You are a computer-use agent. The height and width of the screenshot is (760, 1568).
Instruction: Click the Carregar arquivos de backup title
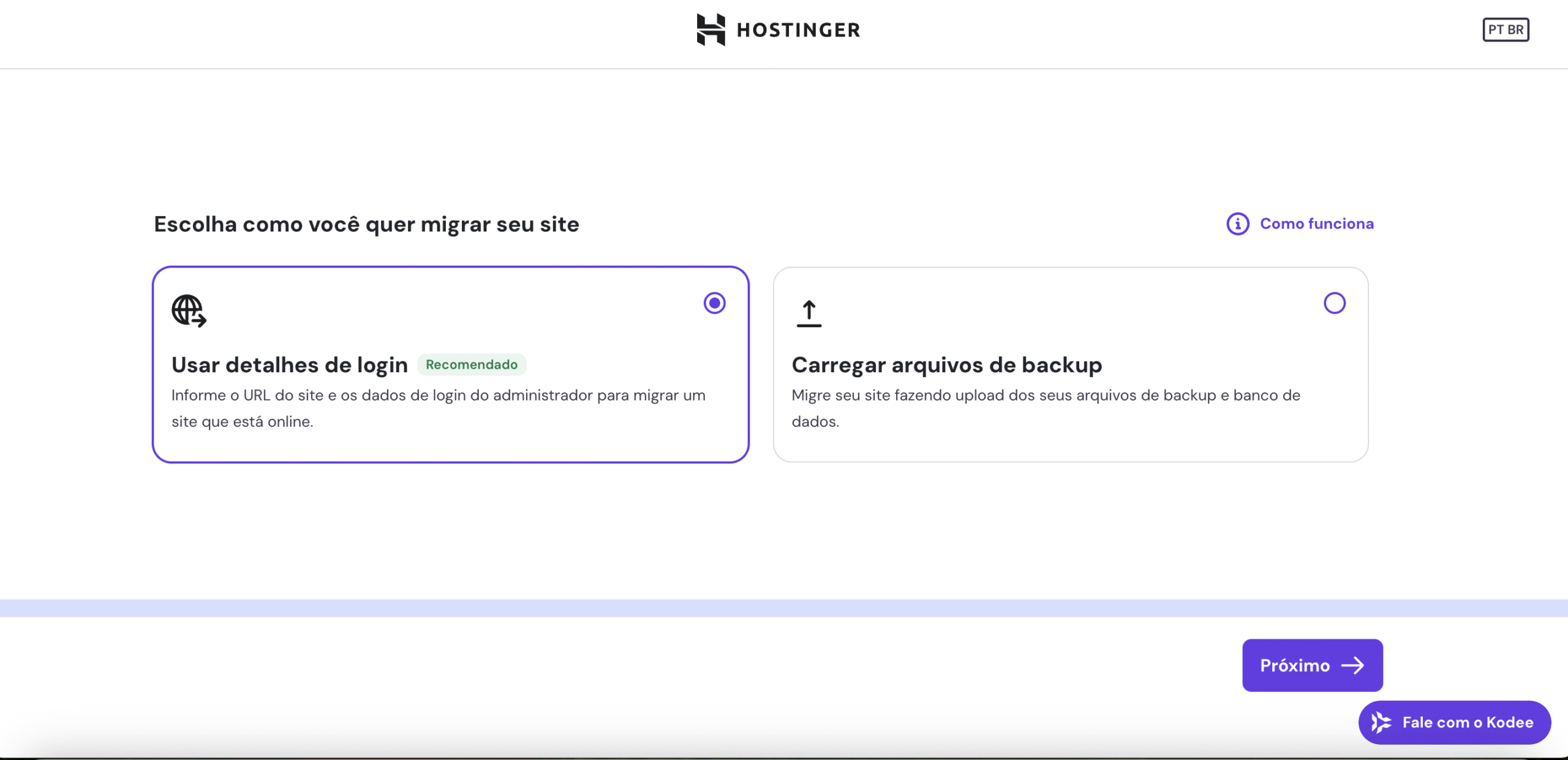[946, 365]
